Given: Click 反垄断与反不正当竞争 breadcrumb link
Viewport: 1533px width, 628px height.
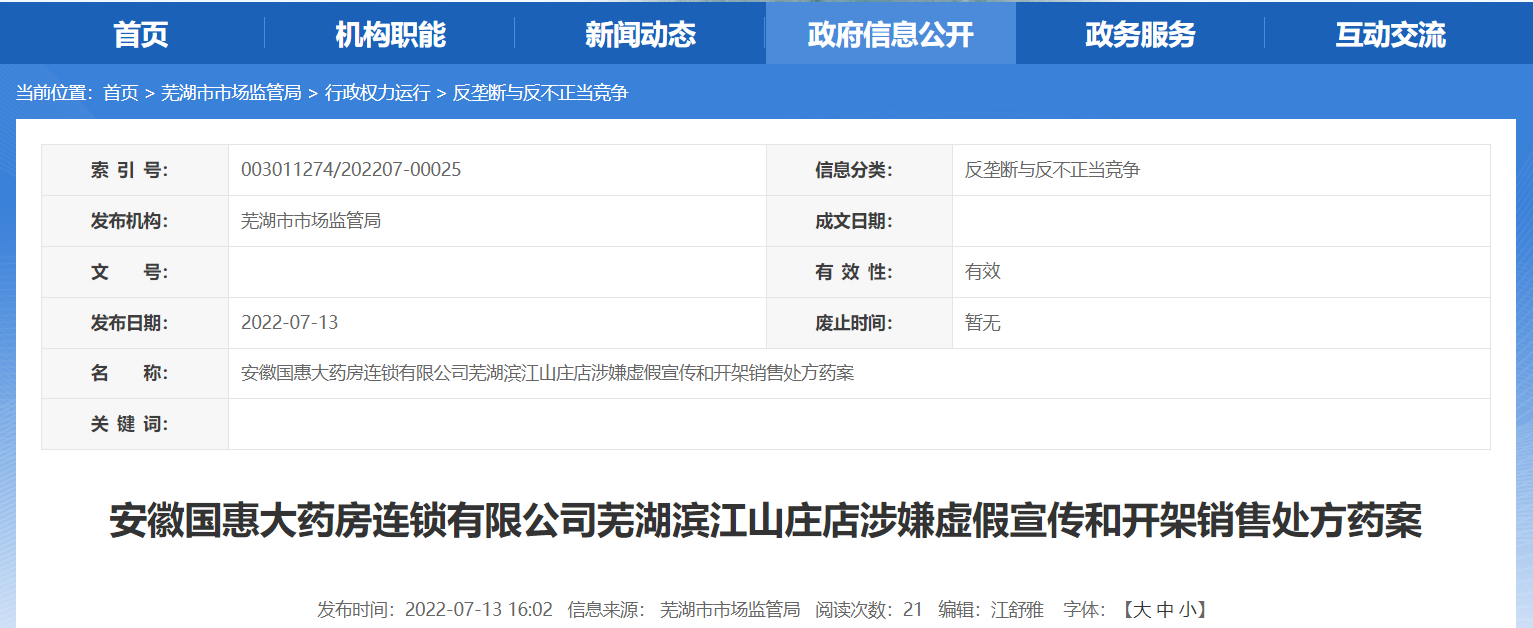Looking at the screenshot, I should (x=540, y=93).
